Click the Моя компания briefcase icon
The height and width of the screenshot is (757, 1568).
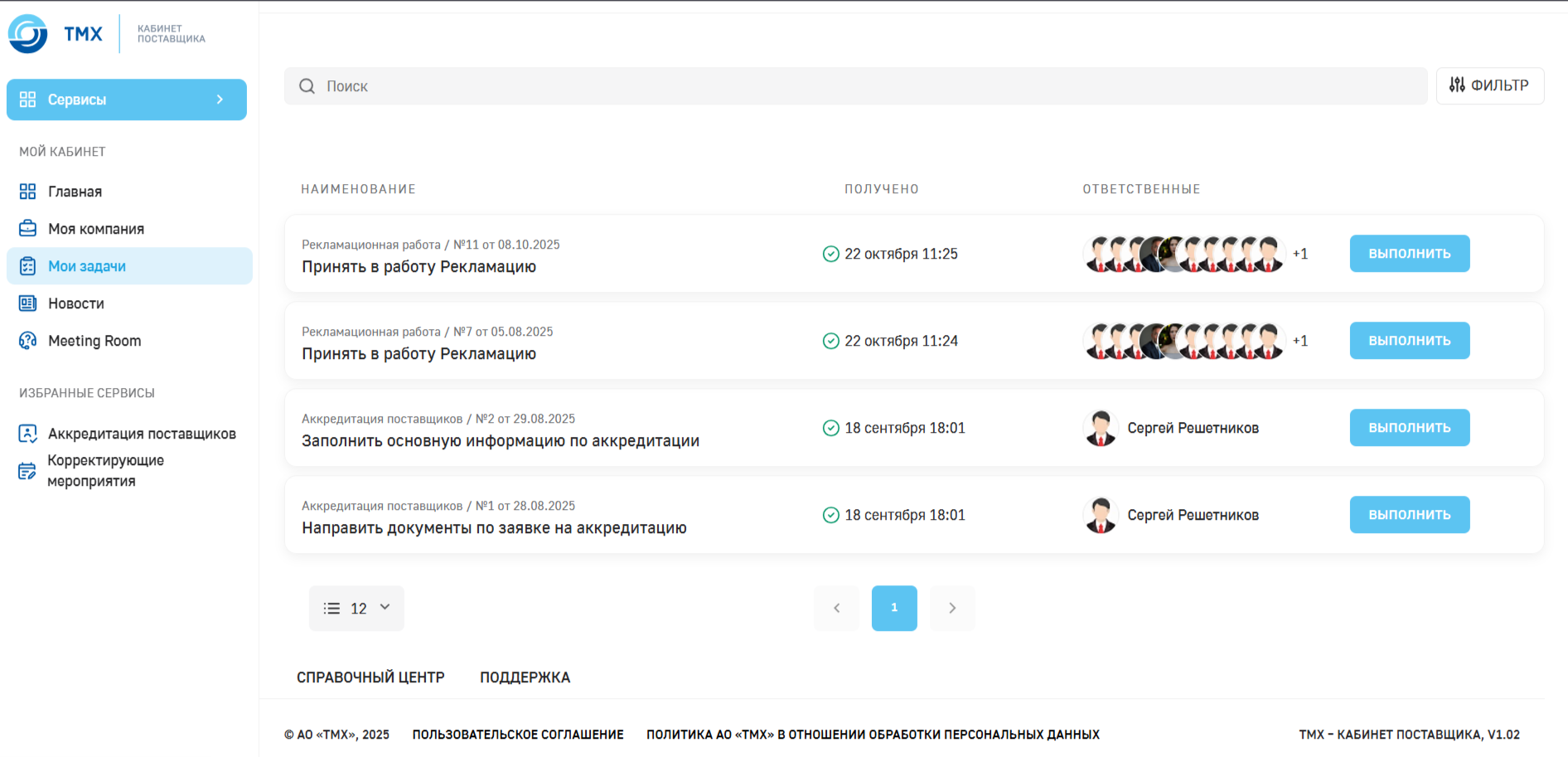click(27, 229)
